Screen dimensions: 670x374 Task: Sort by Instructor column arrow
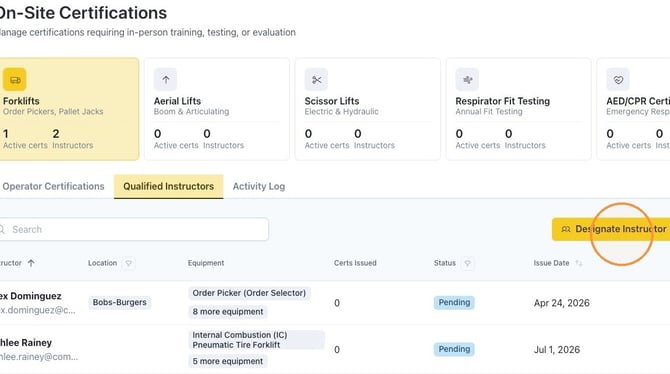[31, 263]
